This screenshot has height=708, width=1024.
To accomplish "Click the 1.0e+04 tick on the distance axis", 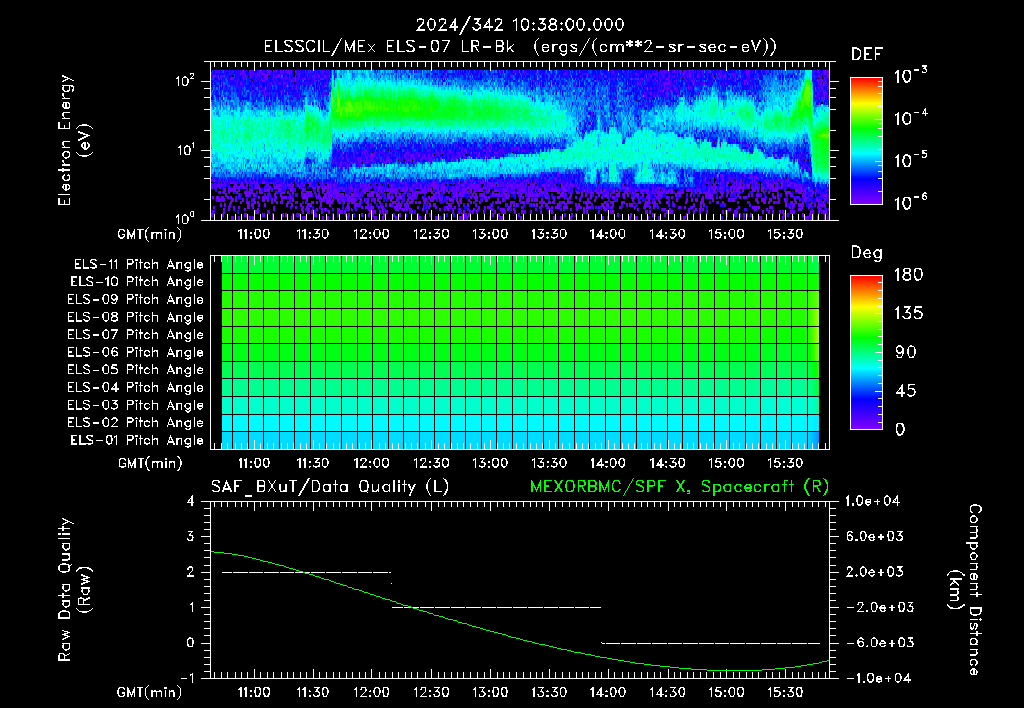I will (872, 501).
